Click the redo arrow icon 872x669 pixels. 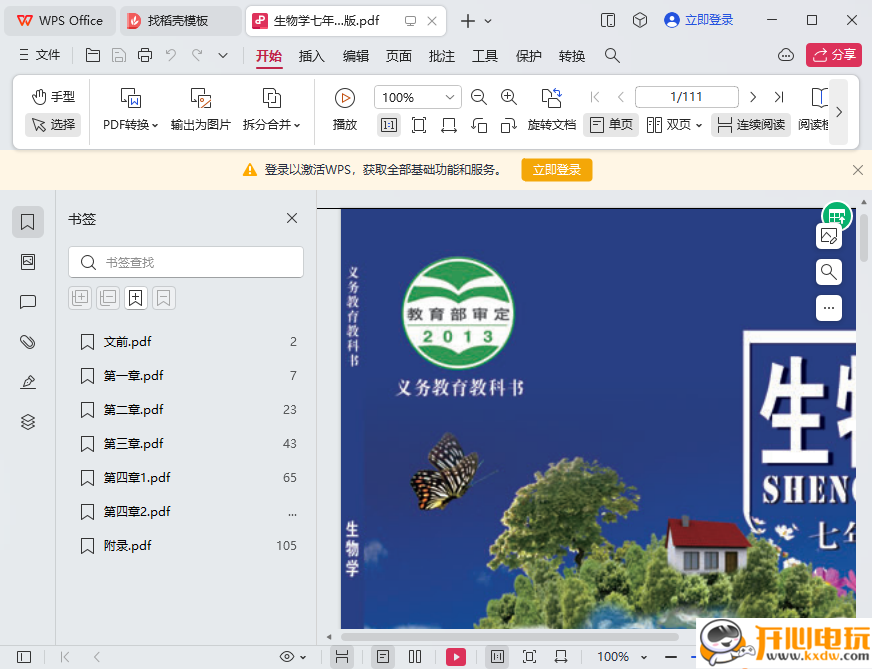point(197,55)
